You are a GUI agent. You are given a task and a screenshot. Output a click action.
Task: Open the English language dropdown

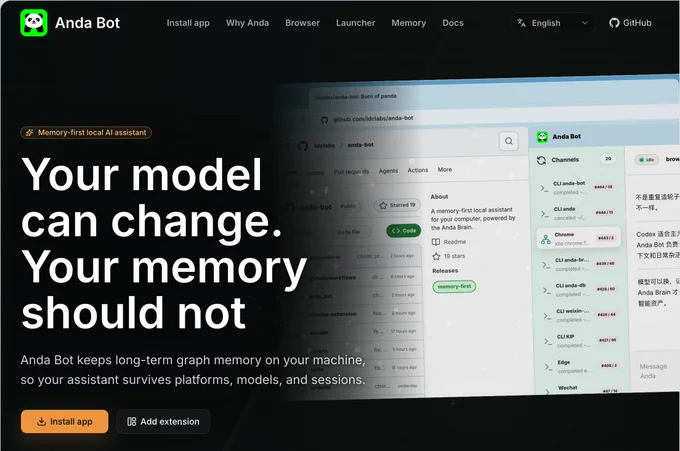click(x=552, y=23)
